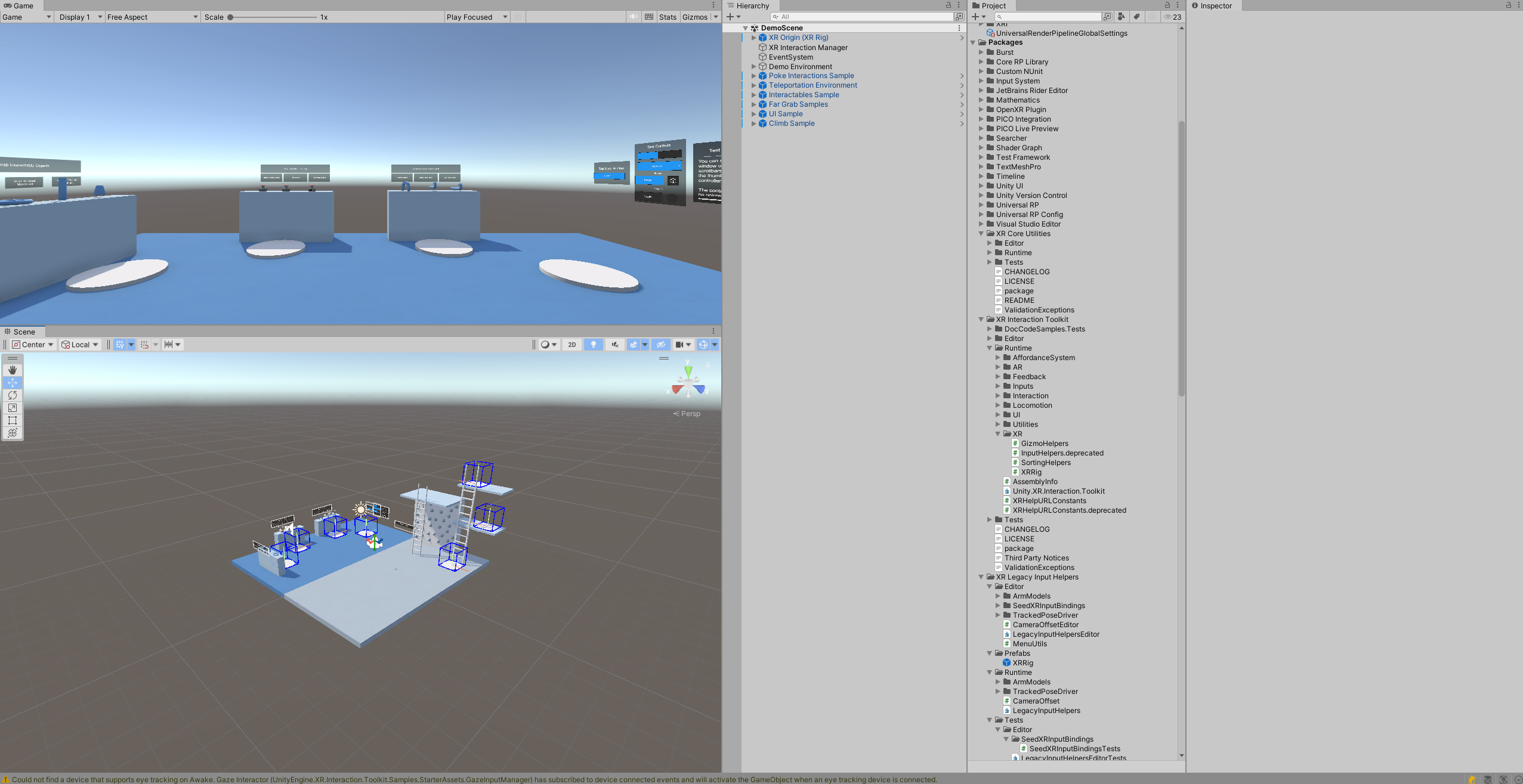Click the Scene camera settings icon
This screenshot has width=1523, height=784.
pyautogui.click(x=679, y=345)
